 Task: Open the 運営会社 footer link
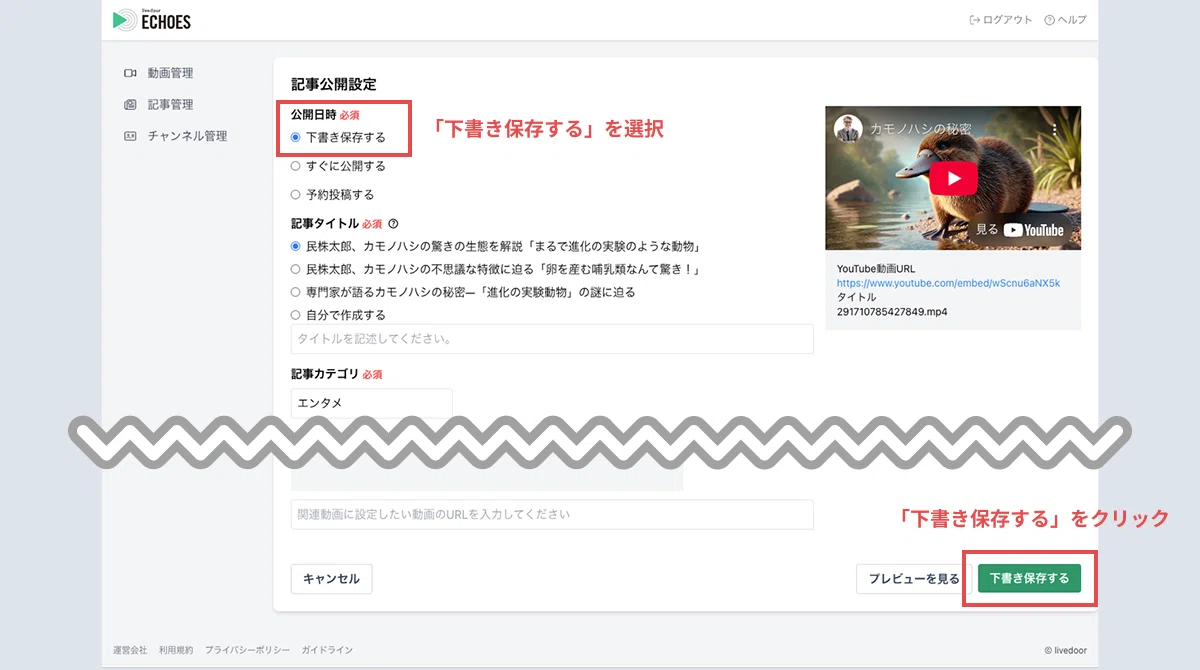point(130,650)
